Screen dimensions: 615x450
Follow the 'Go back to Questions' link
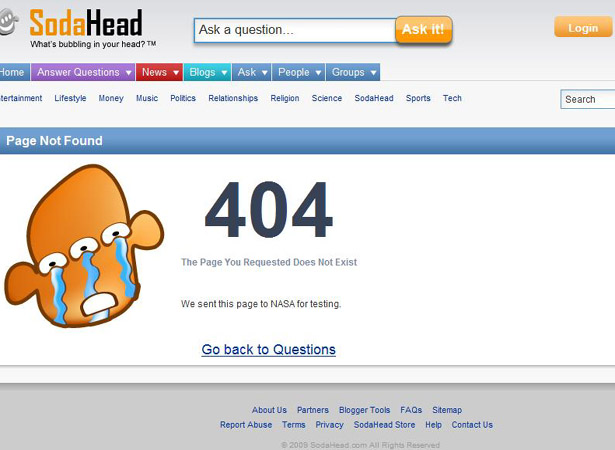tap(269, 349)
